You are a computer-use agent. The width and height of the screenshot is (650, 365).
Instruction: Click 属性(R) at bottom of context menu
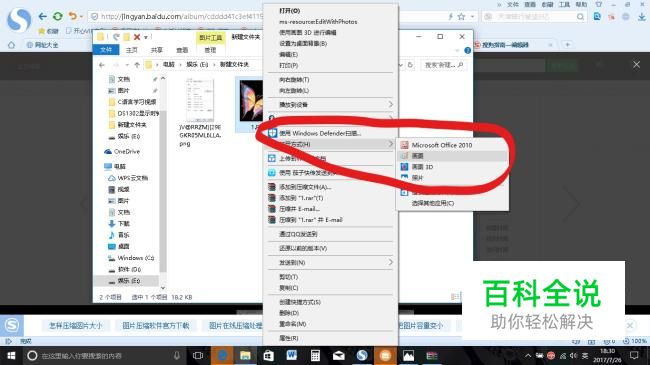click(289, 338)
